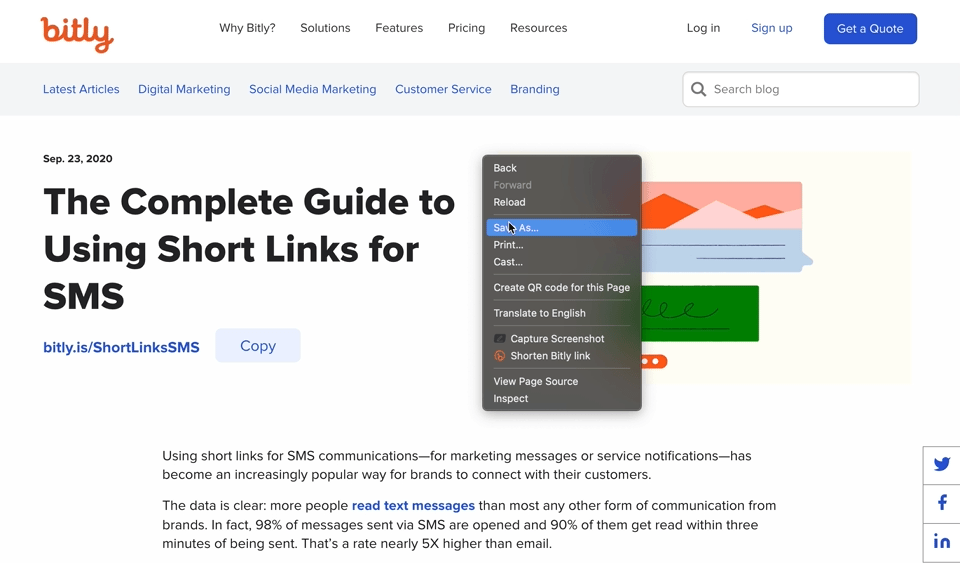Share article on Facebook

(942, 503)
